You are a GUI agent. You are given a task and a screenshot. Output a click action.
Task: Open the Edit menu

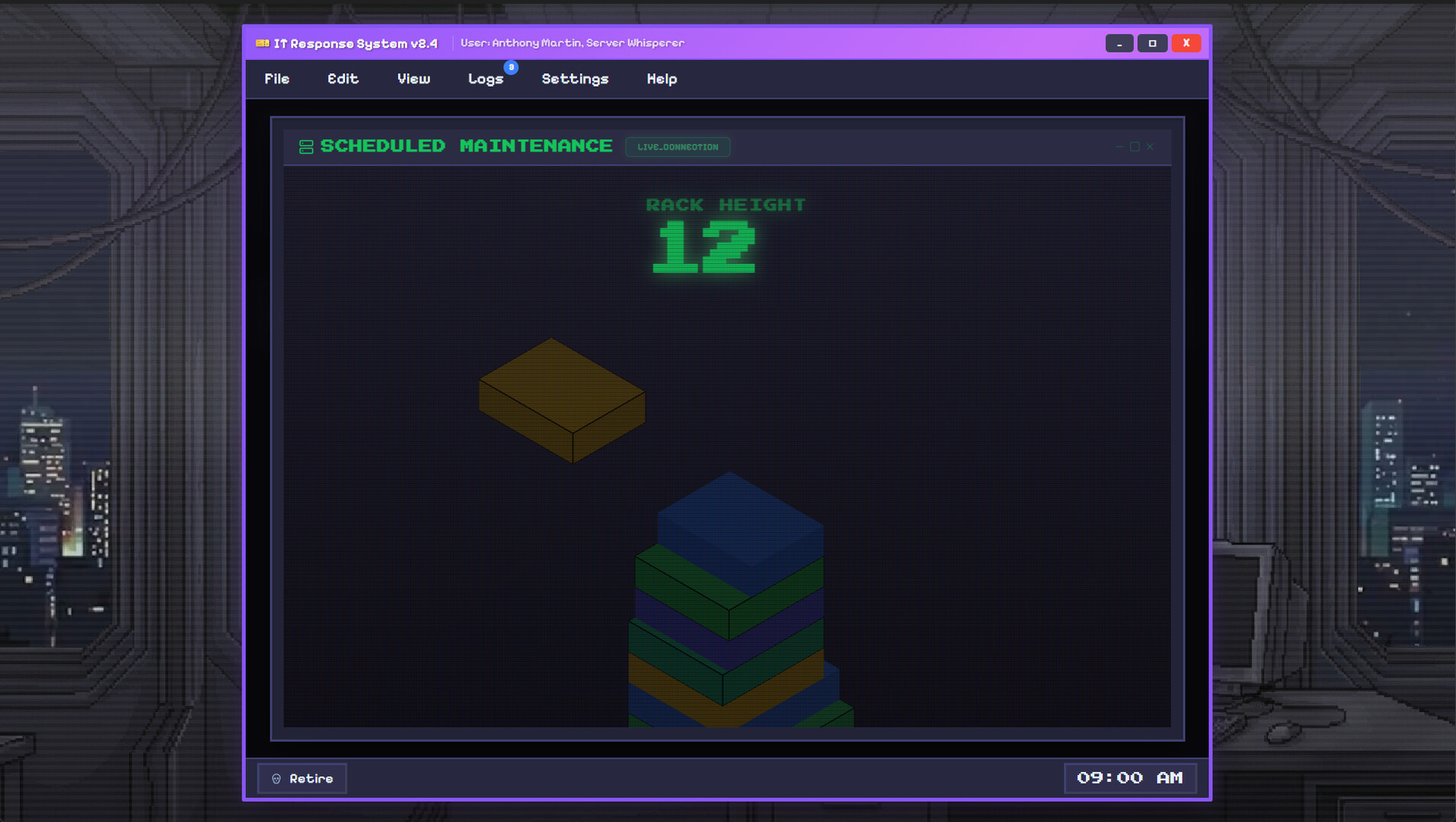click(x=343, y=79)
